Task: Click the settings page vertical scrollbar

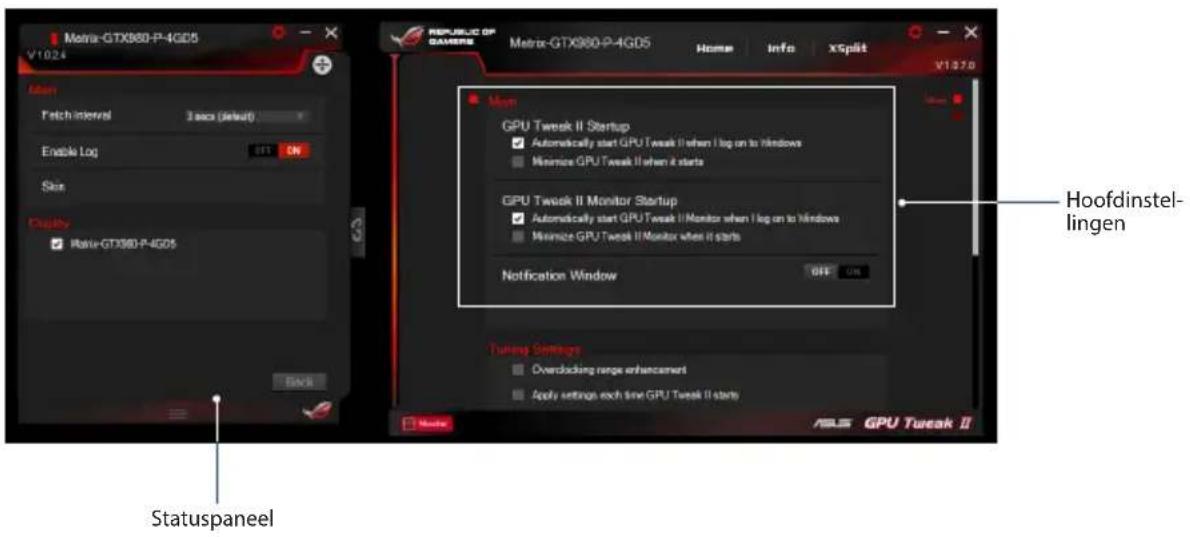Action: point(974,168)
